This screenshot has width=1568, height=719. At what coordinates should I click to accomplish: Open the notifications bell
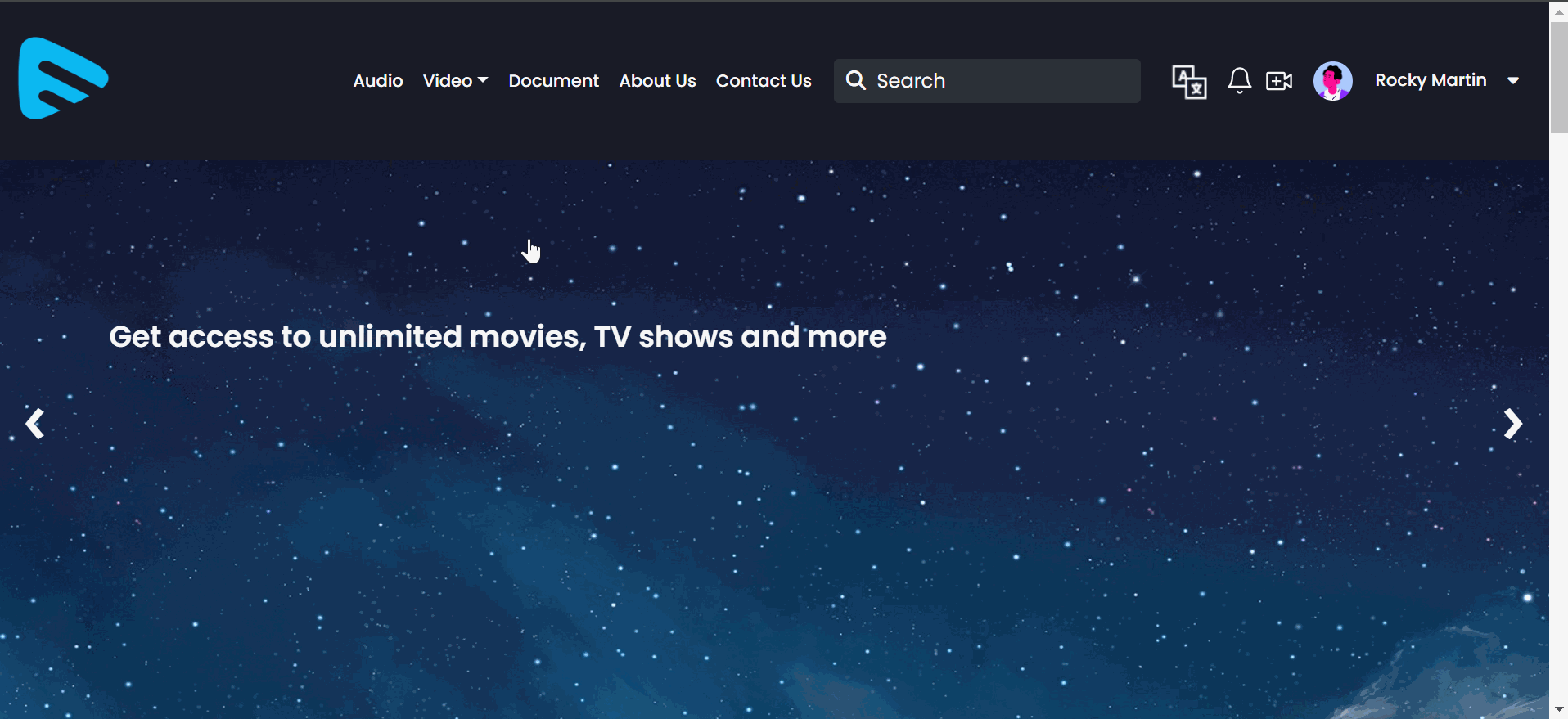pyautogui.click(x=1239, y=80)
